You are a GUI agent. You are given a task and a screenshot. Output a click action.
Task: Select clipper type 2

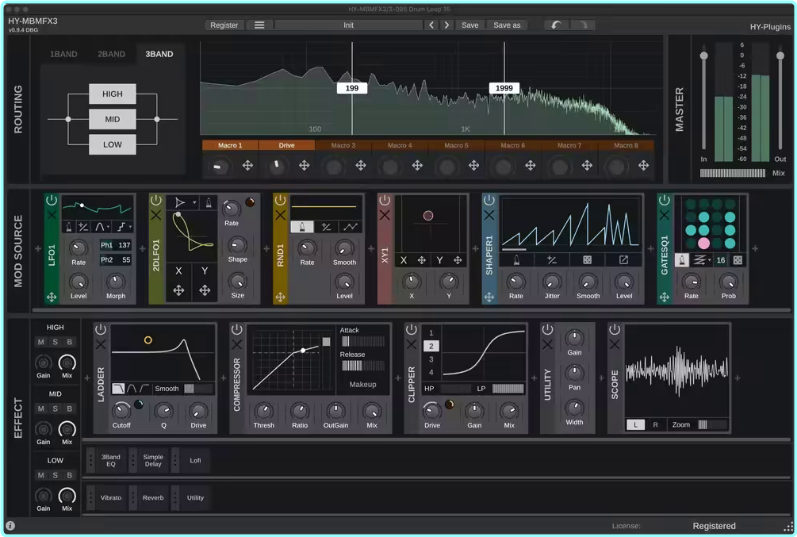431,346
